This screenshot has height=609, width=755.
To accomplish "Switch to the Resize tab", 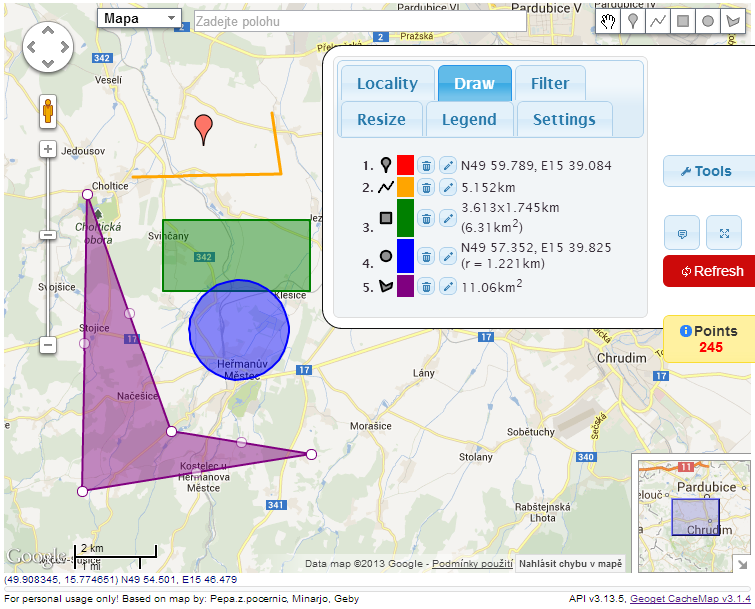I will pos(381,119).
